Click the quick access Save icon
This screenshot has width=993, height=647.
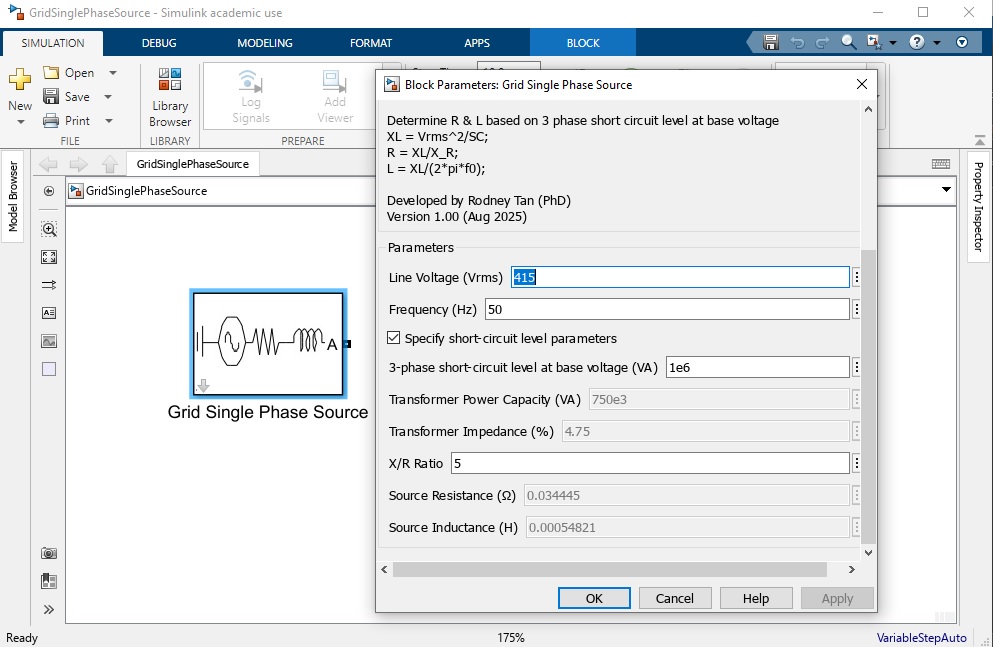point(771,43)
